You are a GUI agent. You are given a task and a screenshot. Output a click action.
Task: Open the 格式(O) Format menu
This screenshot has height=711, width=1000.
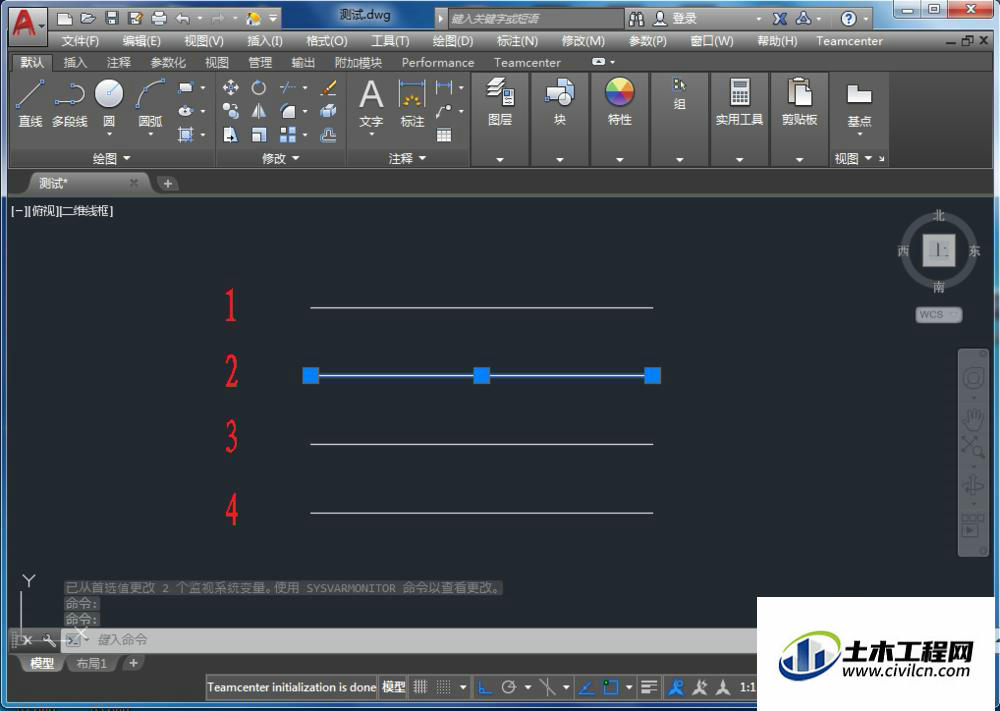tap(327, 41)
